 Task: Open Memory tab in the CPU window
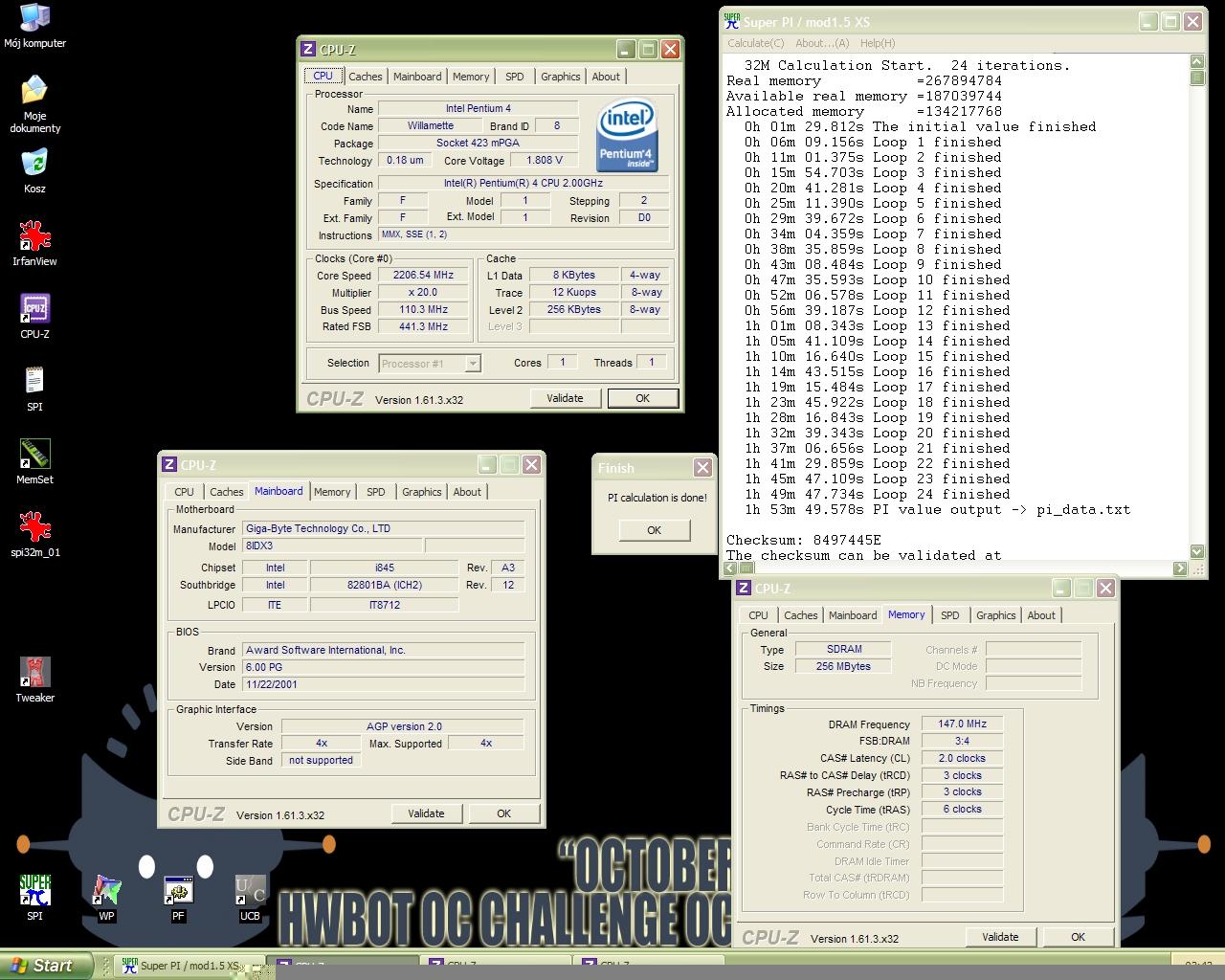(x=471, y=77)
